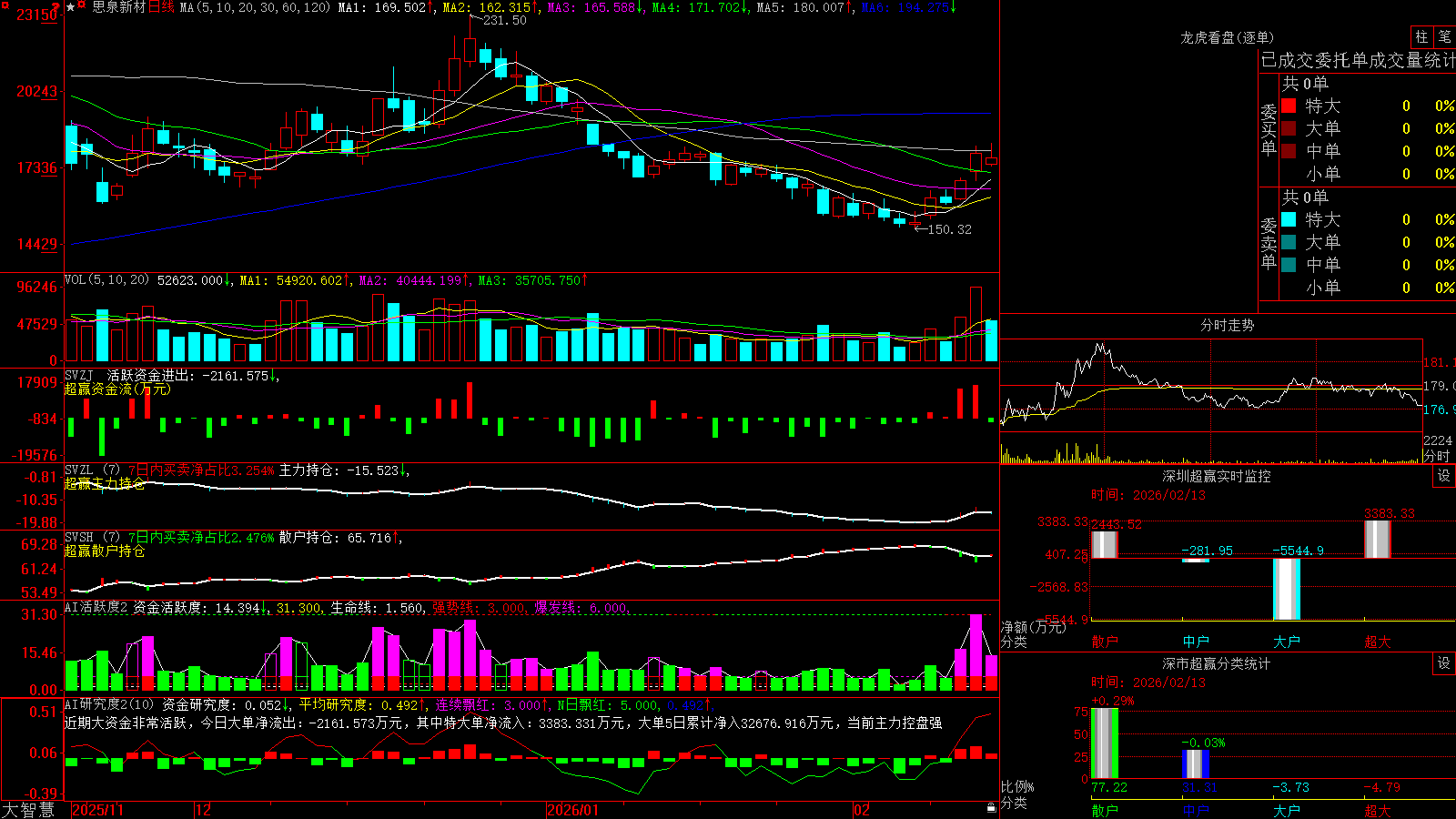Switch 龙虎看盘 to 笔 tick view

click(1444, 36)
